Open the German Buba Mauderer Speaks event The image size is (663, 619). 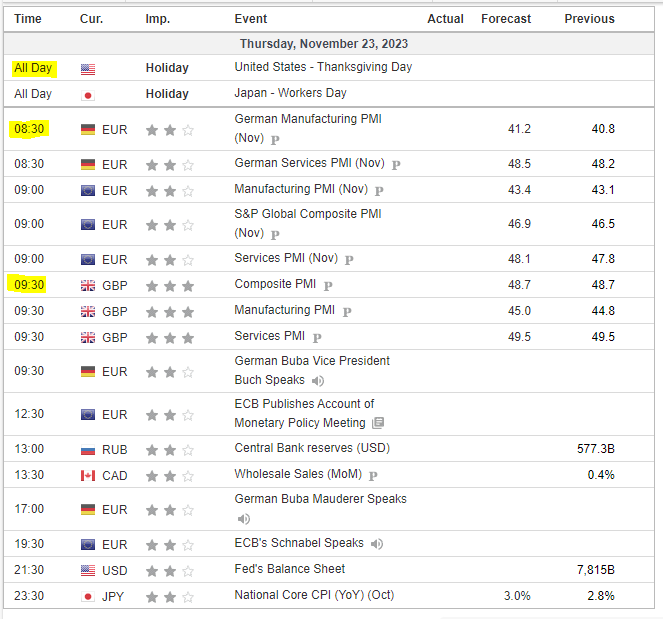pyautogui.click(x=321, y=499)
